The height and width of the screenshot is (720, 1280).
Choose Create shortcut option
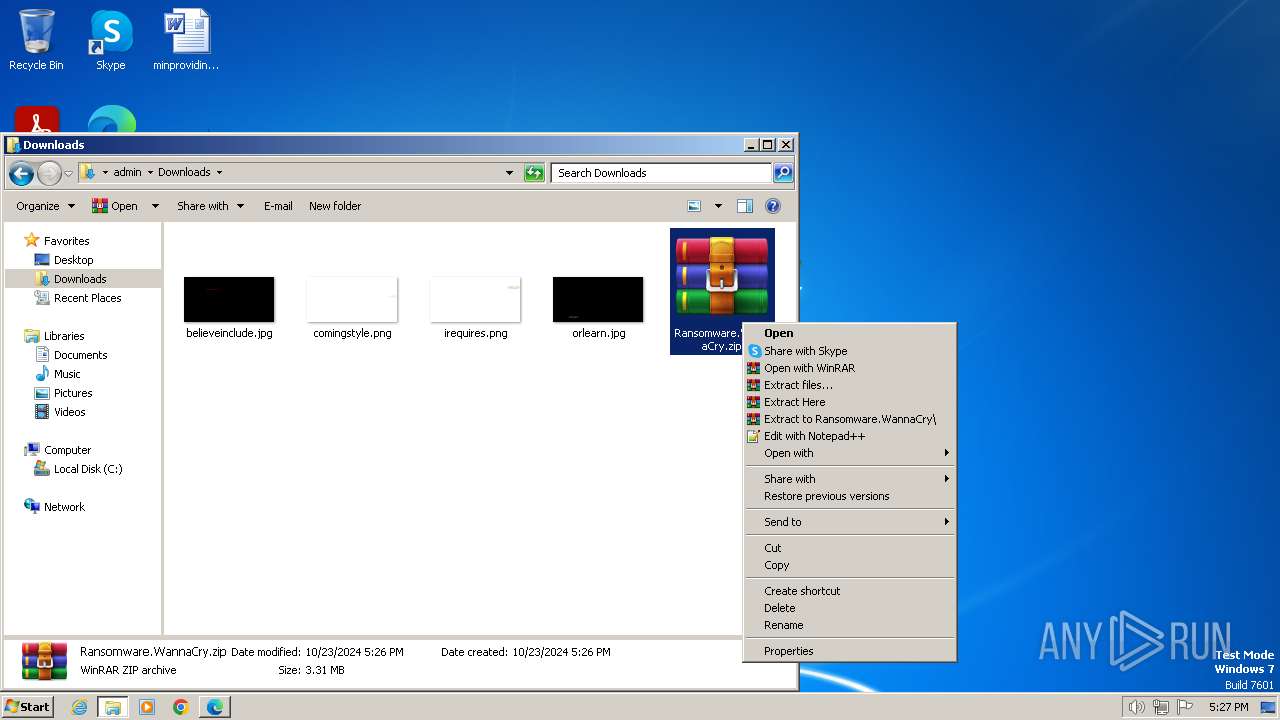click(x=850, y=591)
